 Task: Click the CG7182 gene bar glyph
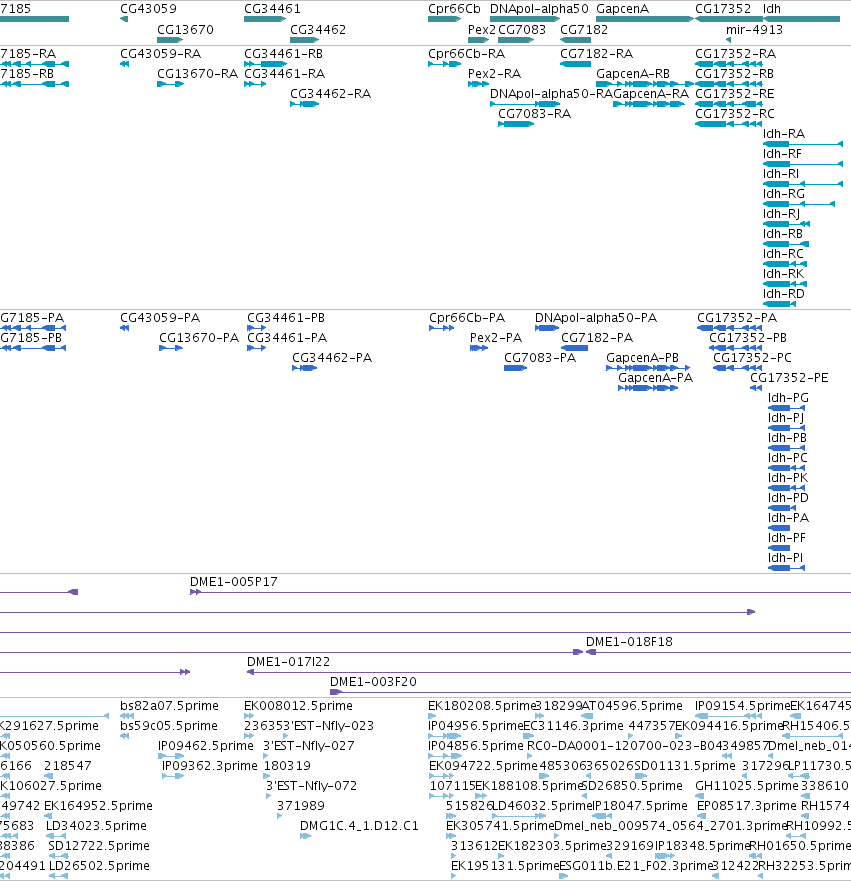(575, 40)
